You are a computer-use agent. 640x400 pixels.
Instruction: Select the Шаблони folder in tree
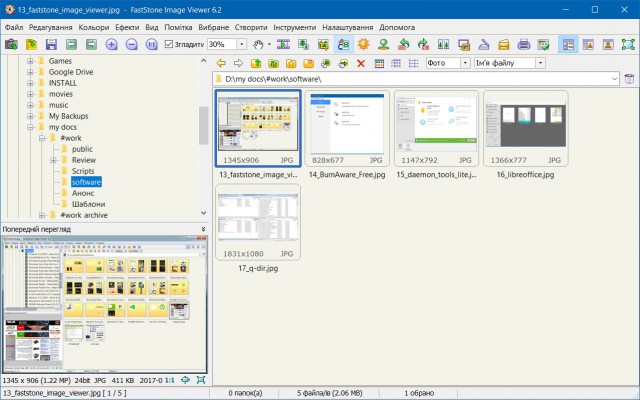pos(89,204)
